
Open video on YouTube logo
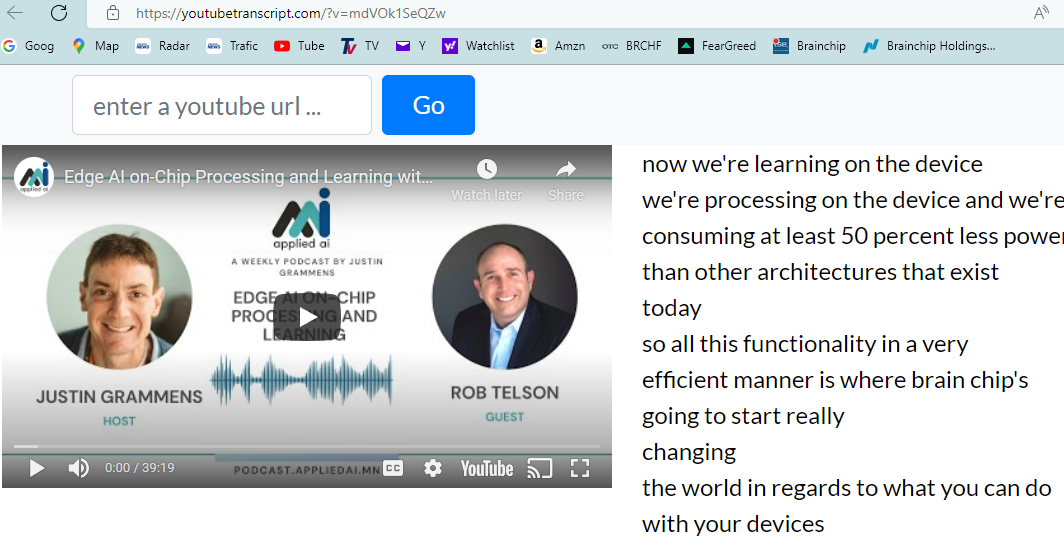click(487, 468)
